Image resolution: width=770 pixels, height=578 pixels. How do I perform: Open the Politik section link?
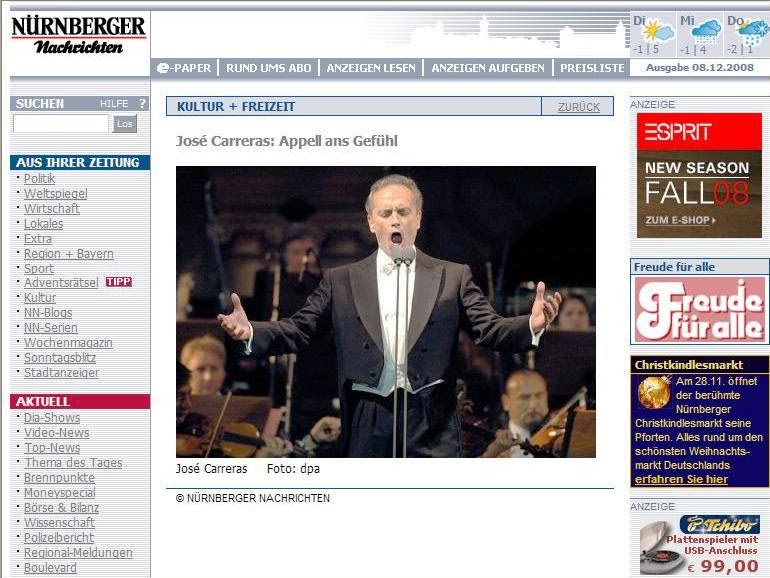[x=39, y=179]
